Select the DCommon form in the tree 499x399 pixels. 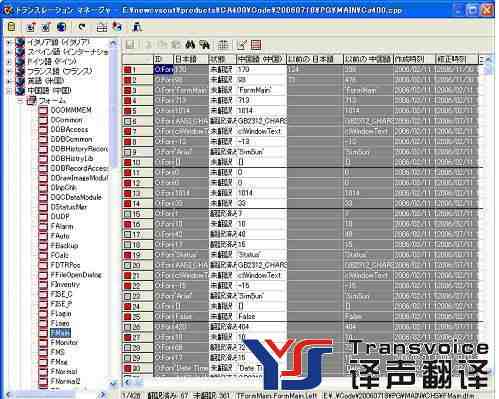66,120
